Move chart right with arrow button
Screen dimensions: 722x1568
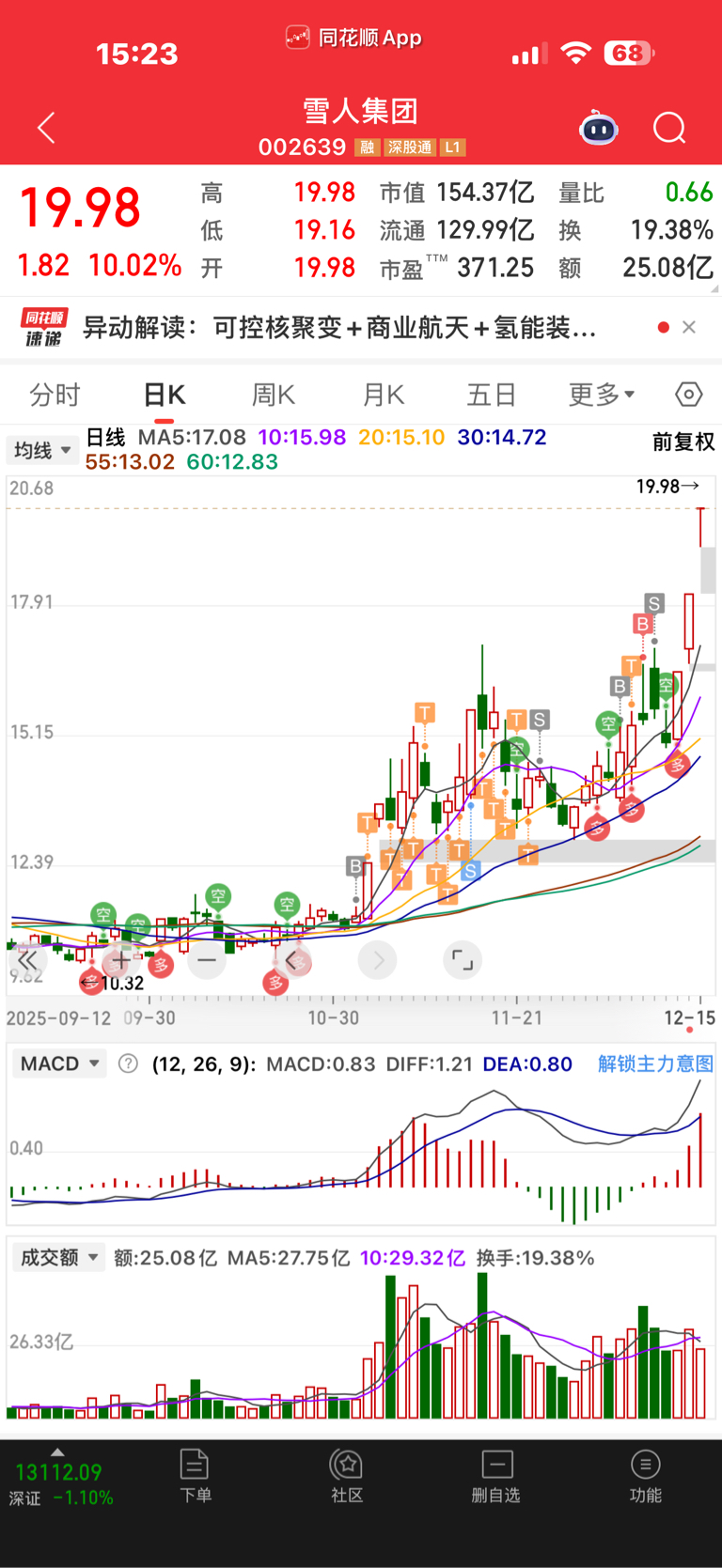pos(378,960)
